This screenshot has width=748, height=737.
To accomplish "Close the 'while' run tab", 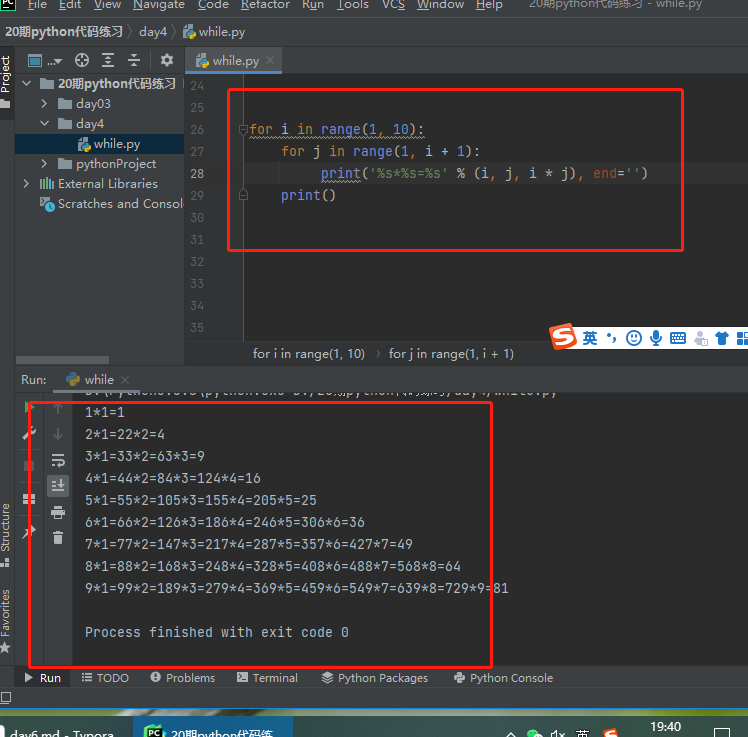I will (x=125, y=380).
